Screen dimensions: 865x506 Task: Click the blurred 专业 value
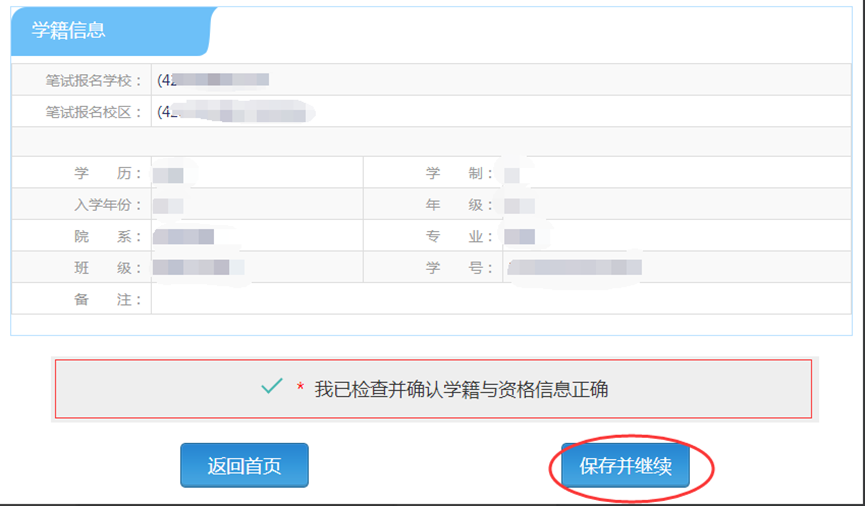(x=519, y=237)
